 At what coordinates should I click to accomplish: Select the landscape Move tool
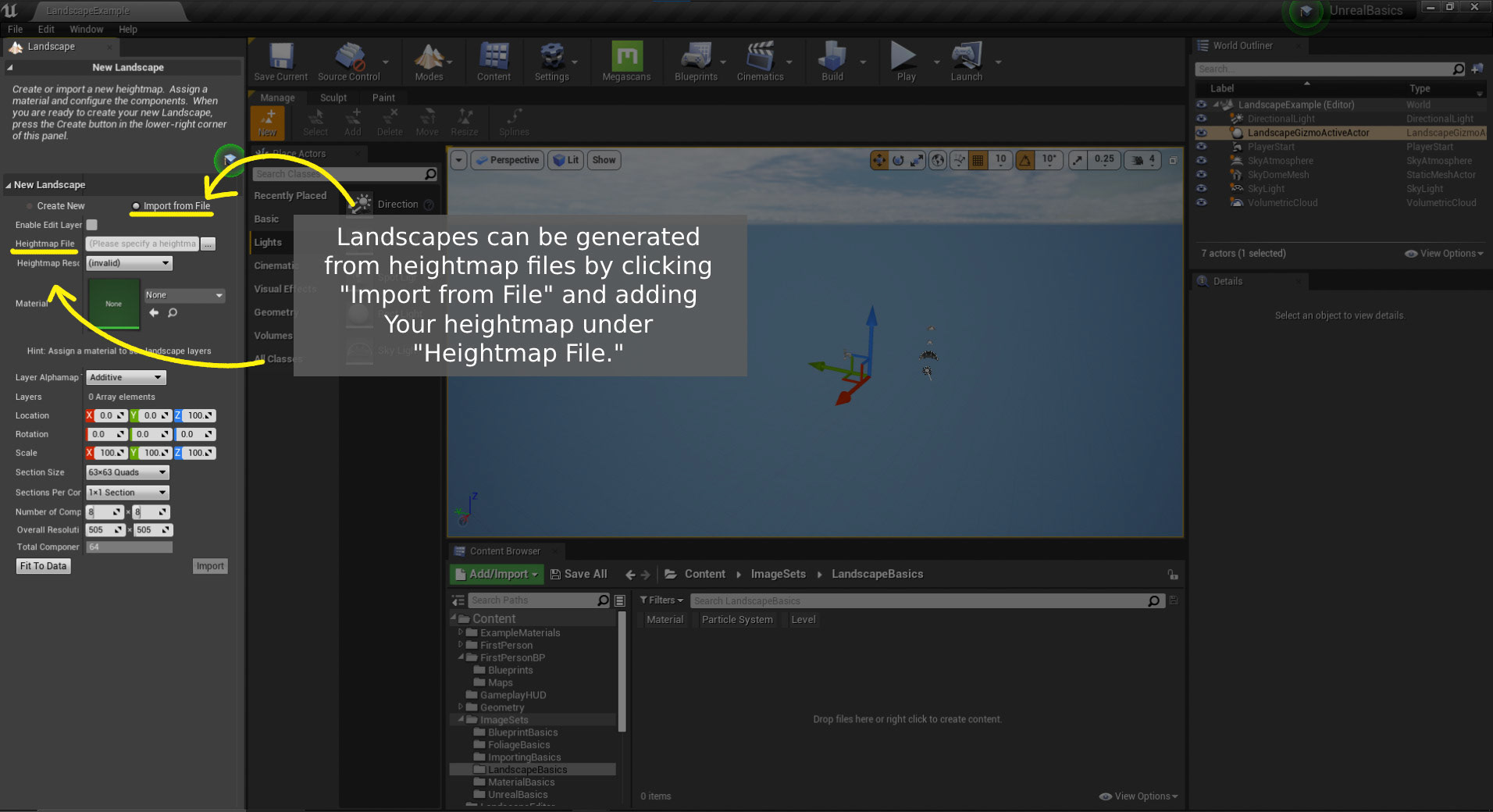(x=427, y=123)
